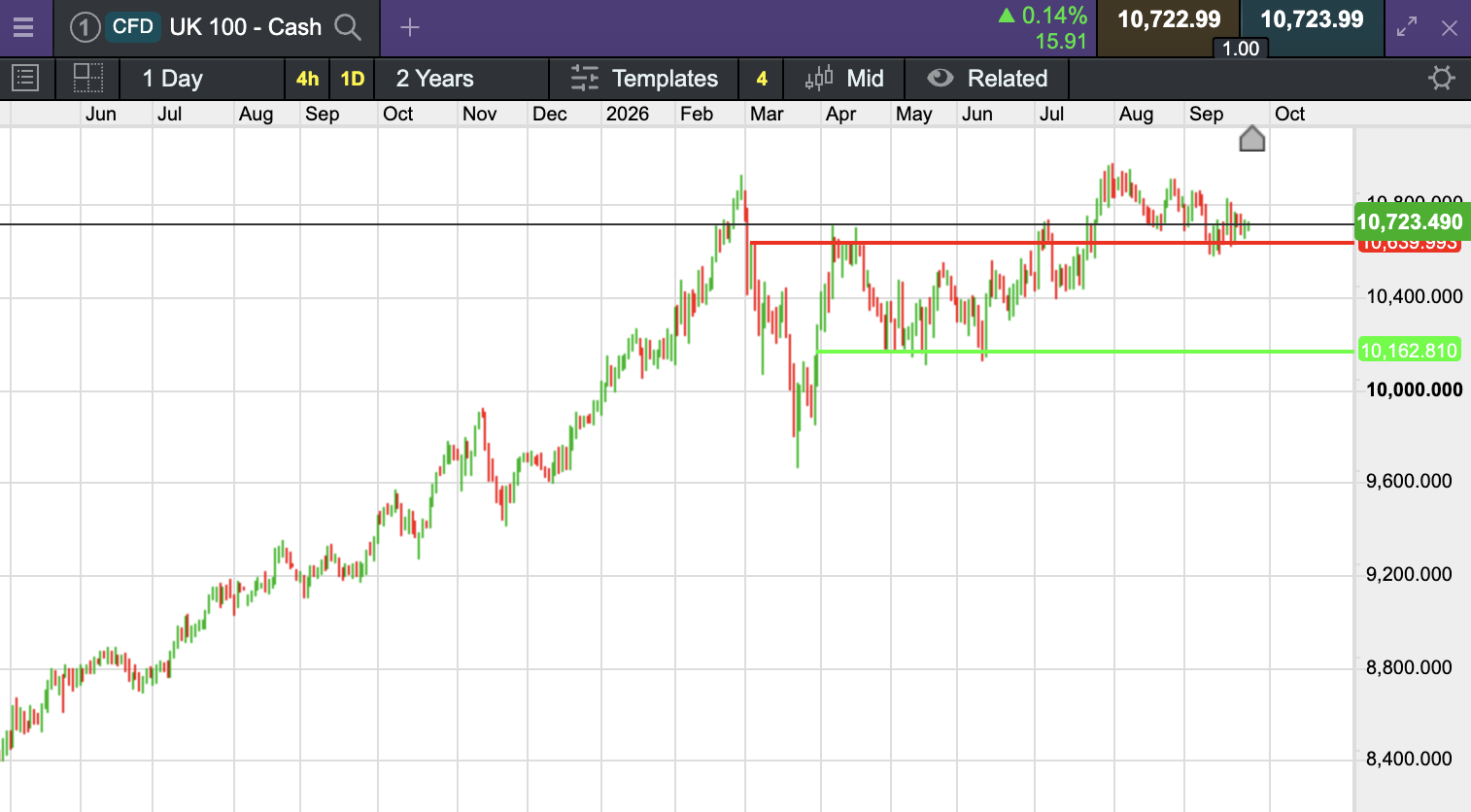Click the circled number 1 icon
1471x812 pixels.
(x=85, y=27)
